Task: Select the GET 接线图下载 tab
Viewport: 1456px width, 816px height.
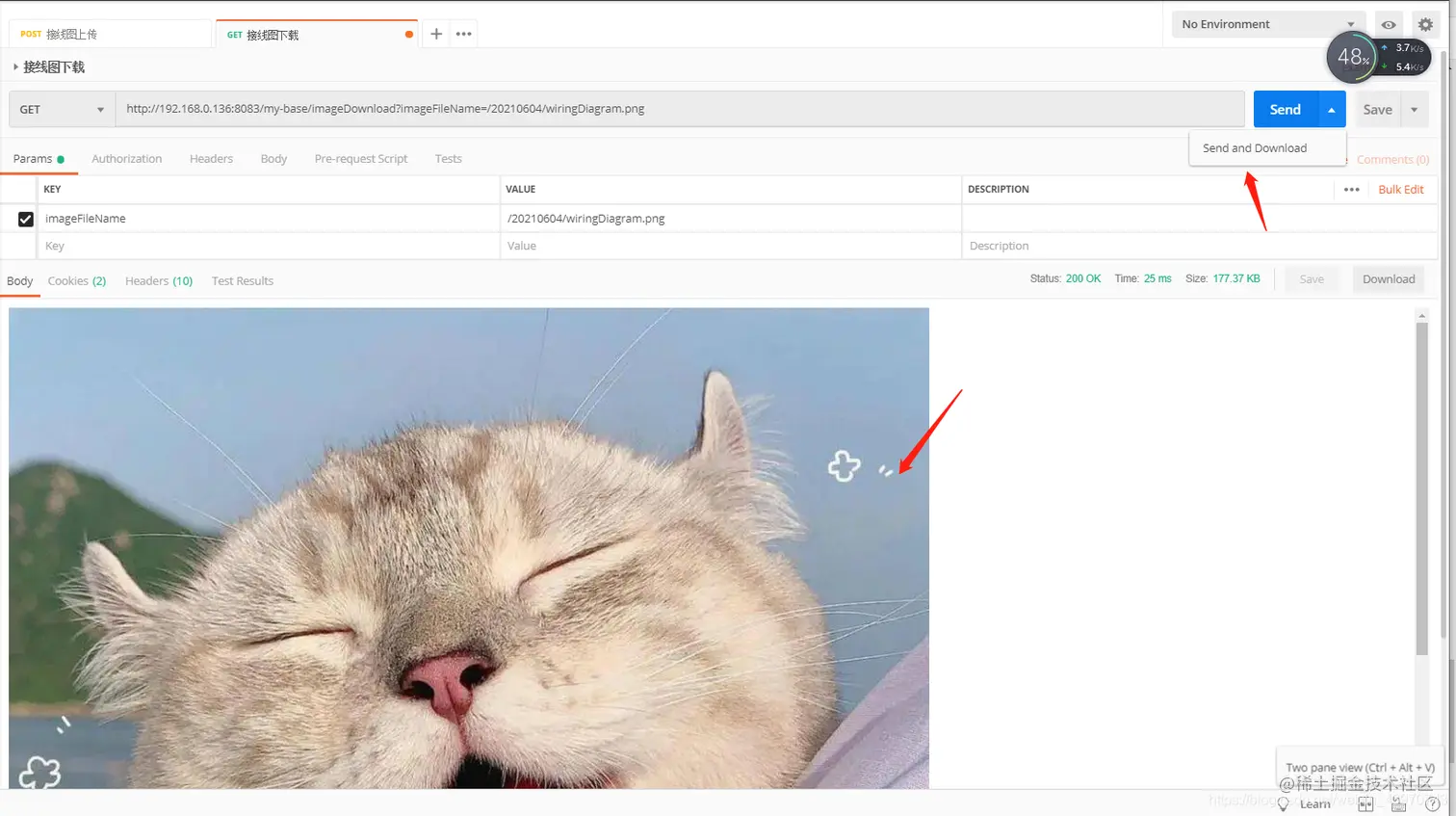Action: point(316,35)
